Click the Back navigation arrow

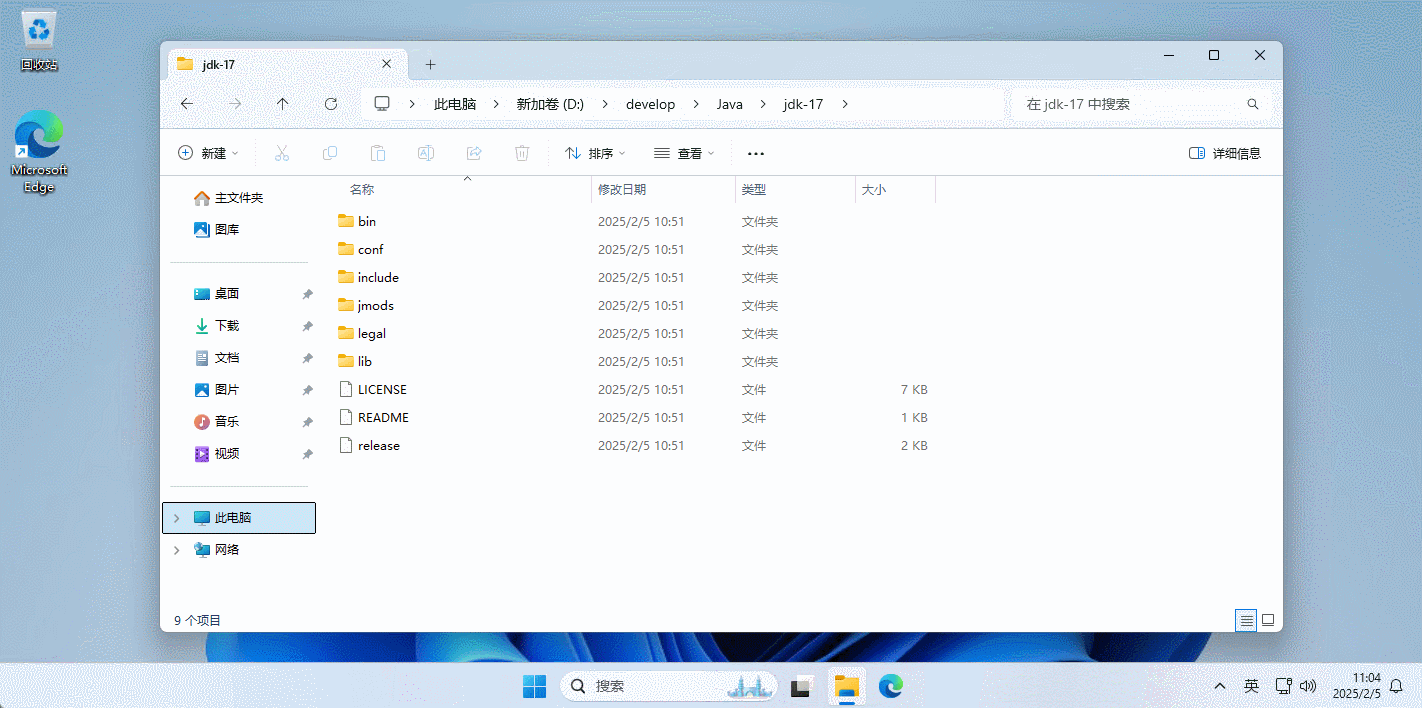click(x=187, y=104)
